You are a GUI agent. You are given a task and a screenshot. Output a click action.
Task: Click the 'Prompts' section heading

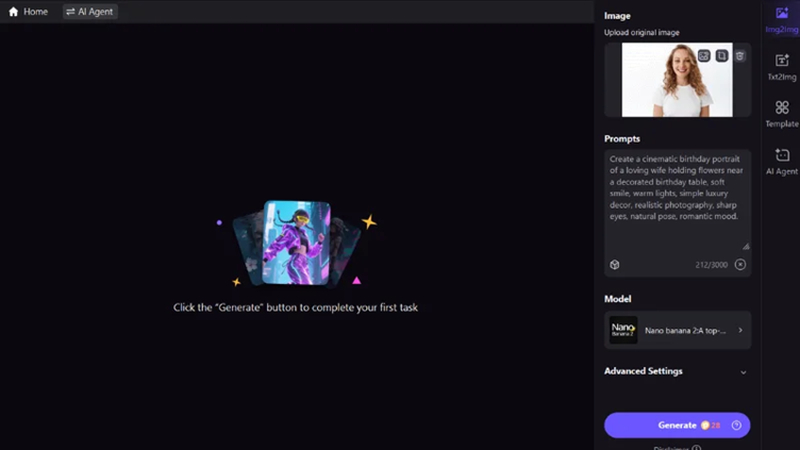click(x=622, y=139)
